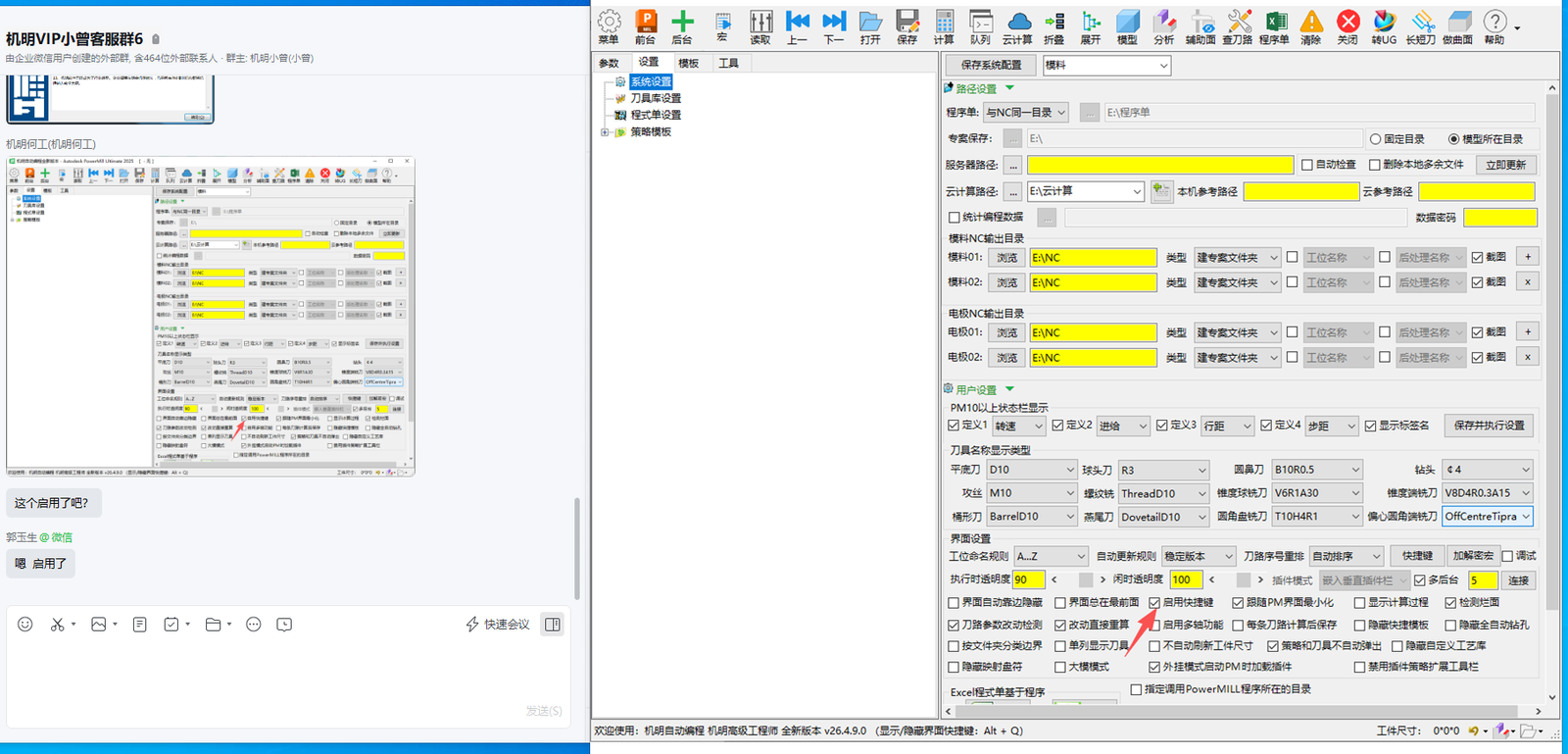This screenshot has width=1568, height=754.
Task: Open 查刀路 toolpath check tool
Action: point(1238,26)
